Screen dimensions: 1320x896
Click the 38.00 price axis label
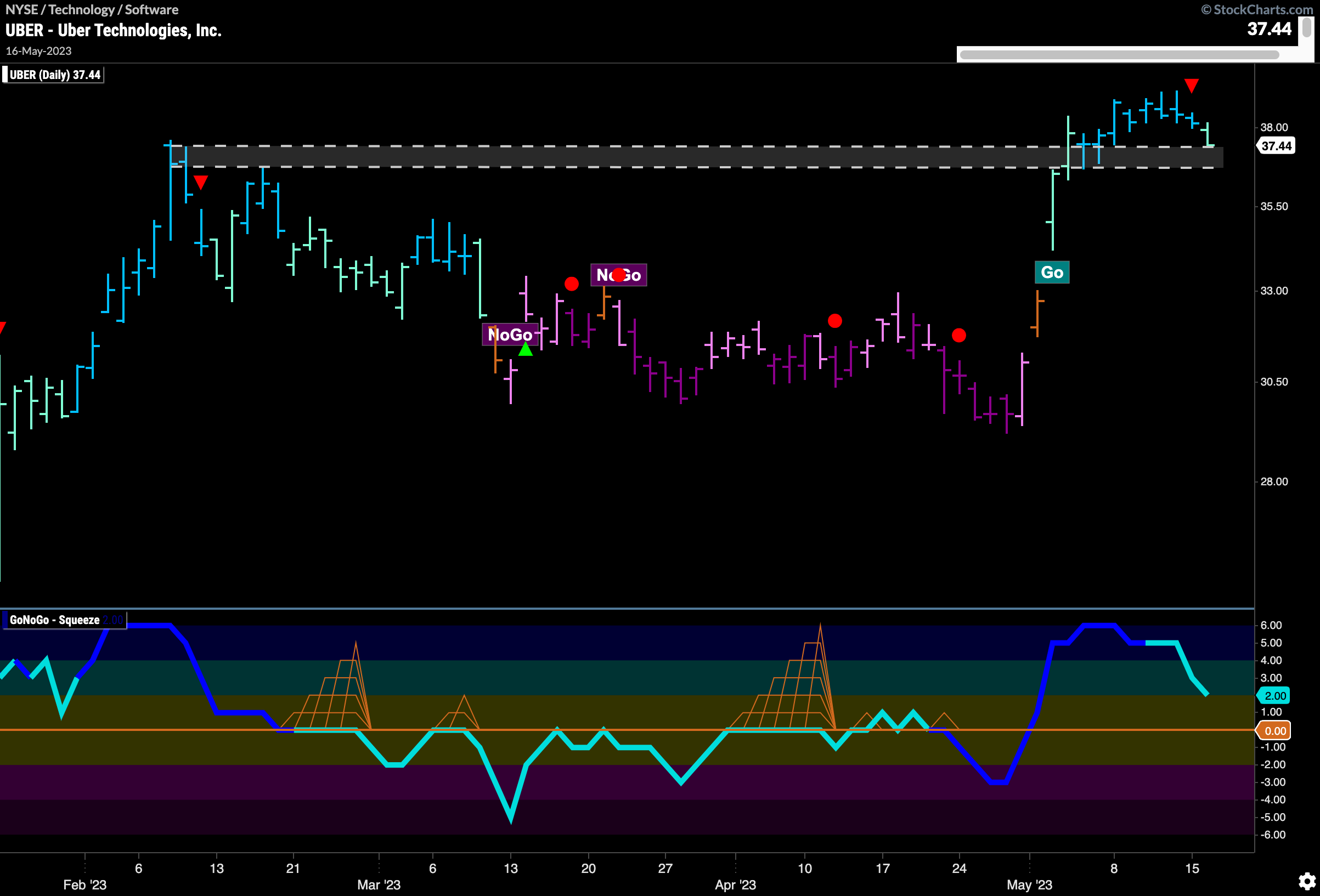click(x=1274, y=127)
